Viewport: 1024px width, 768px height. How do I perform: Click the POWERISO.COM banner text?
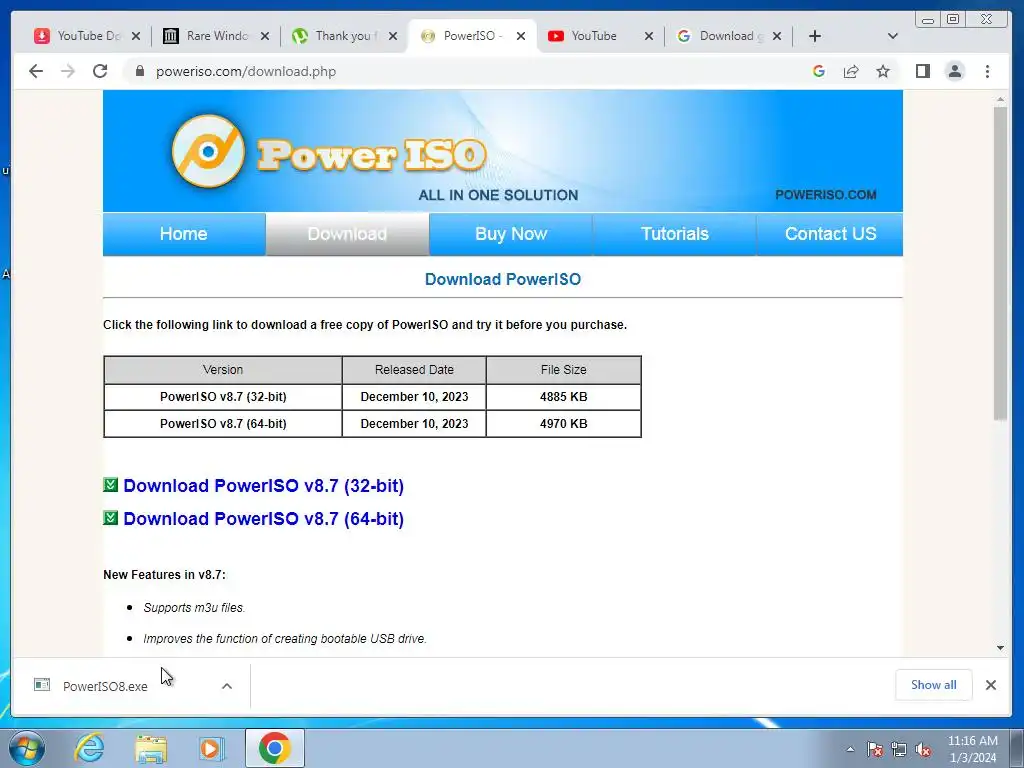coord(825,195)
